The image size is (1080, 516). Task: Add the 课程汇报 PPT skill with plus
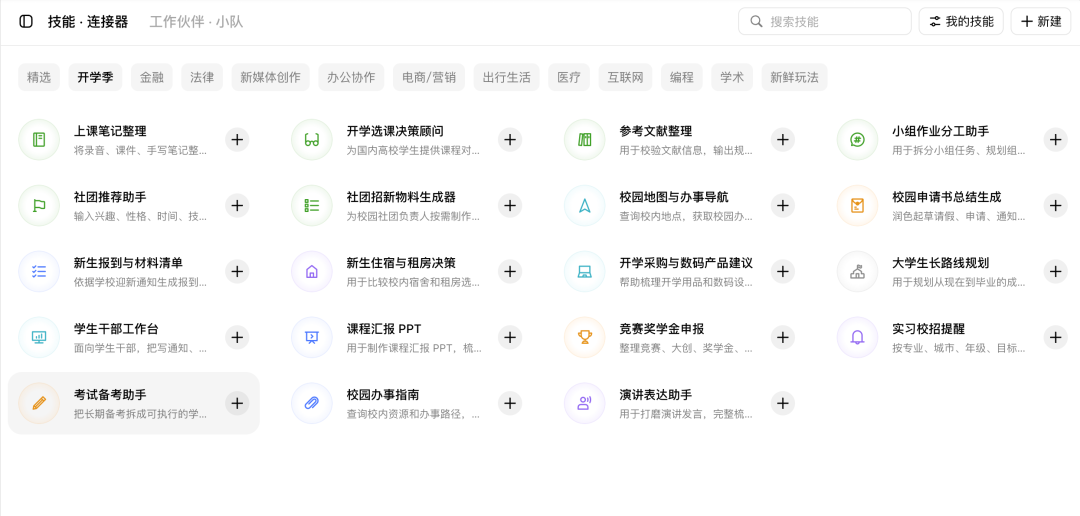510,338
